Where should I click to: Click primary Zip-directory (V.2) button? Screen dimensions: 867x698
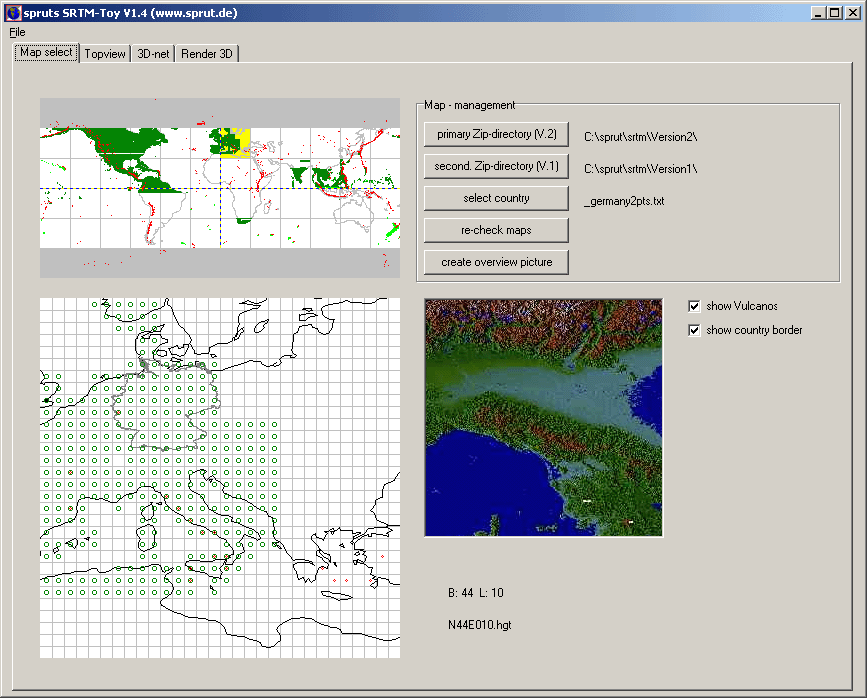click(496, 134)
